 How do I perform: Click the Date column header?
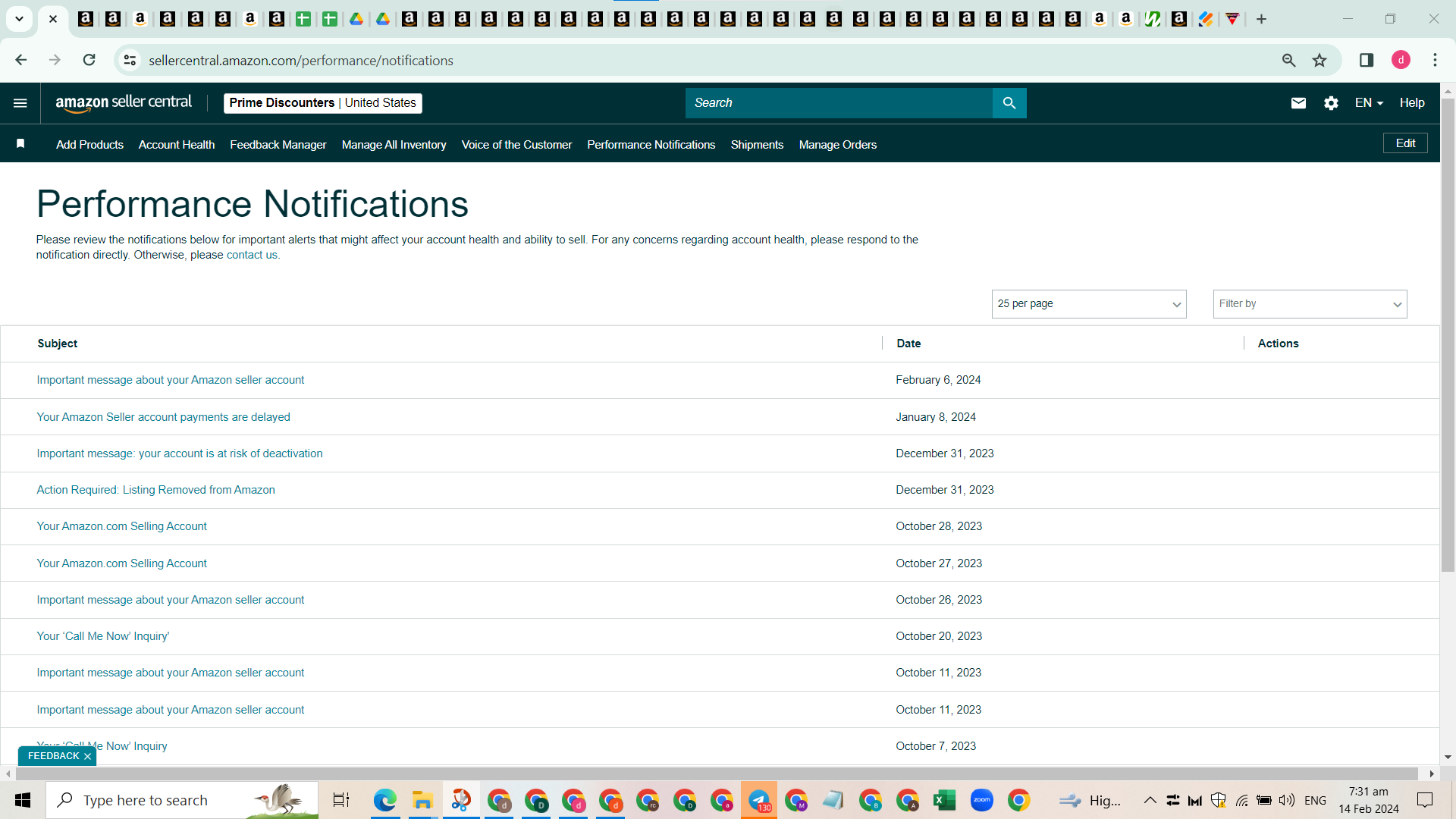point(908,344)
